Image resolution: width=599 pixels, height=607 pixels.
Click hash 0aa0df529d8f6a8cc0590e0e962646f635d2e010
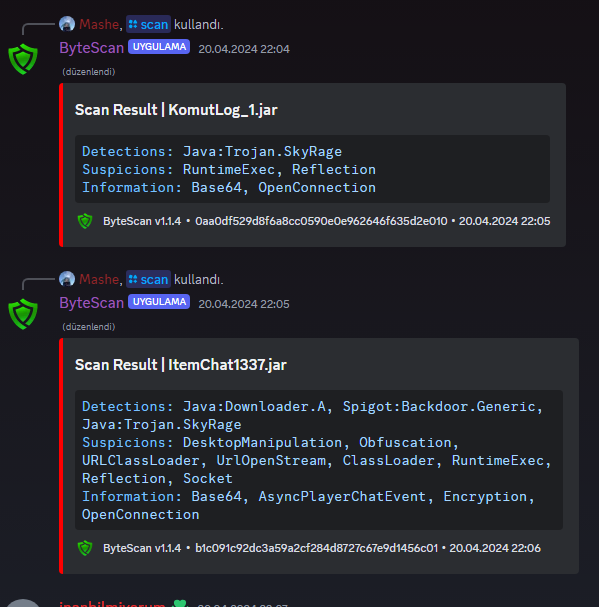coord(321,221)
